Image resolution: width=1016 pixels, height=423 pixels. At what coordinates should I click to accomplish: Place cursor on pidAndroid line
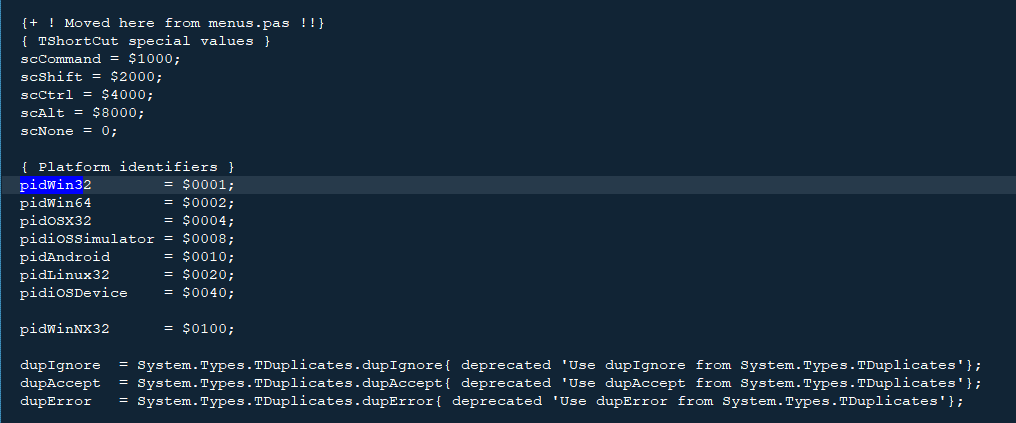(x=128, y=257)
